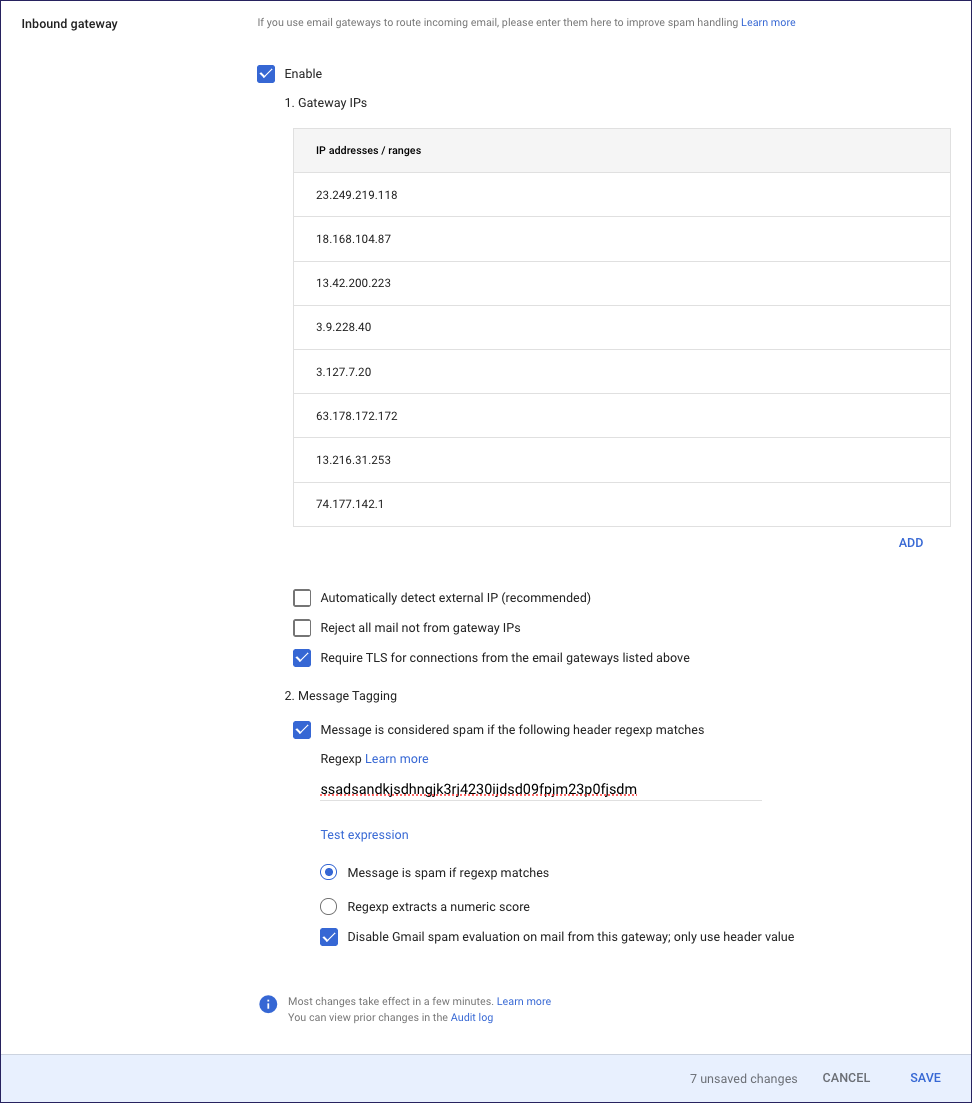
Task: Disable Gmail spam evaluation on gateway mail
Action: [329, 936]
